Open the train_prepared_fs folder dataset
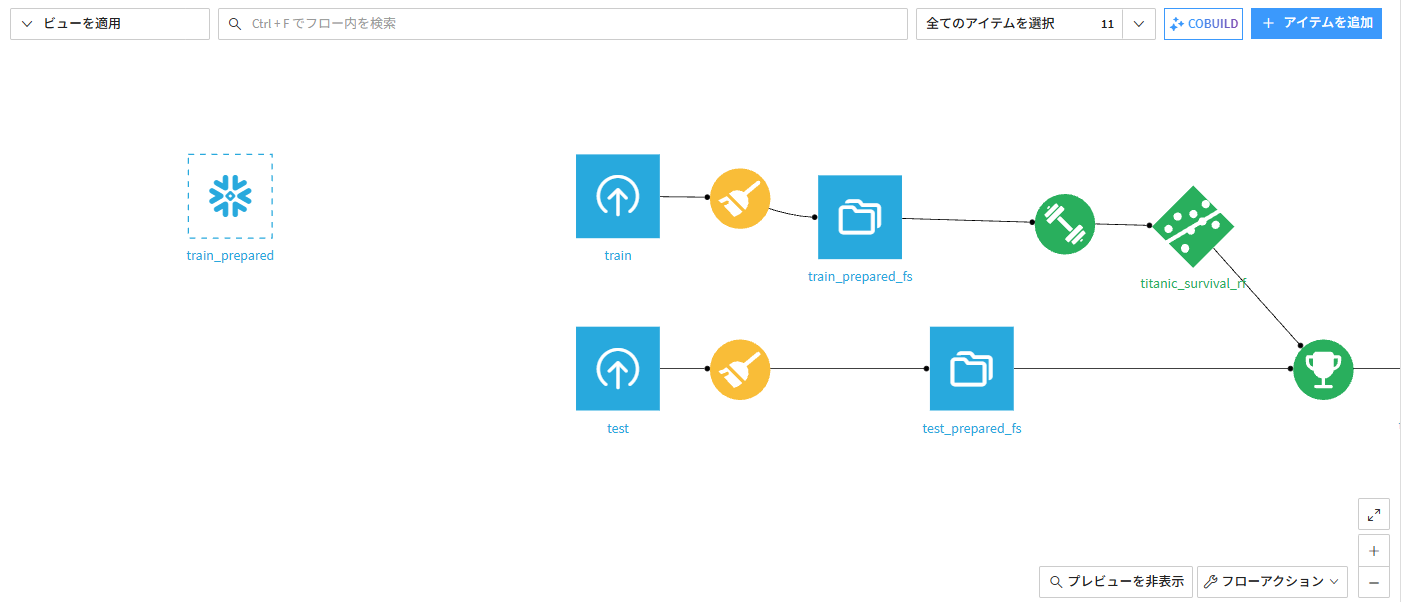This screenshot has height=602, width=1401. (x=860, y=217)
